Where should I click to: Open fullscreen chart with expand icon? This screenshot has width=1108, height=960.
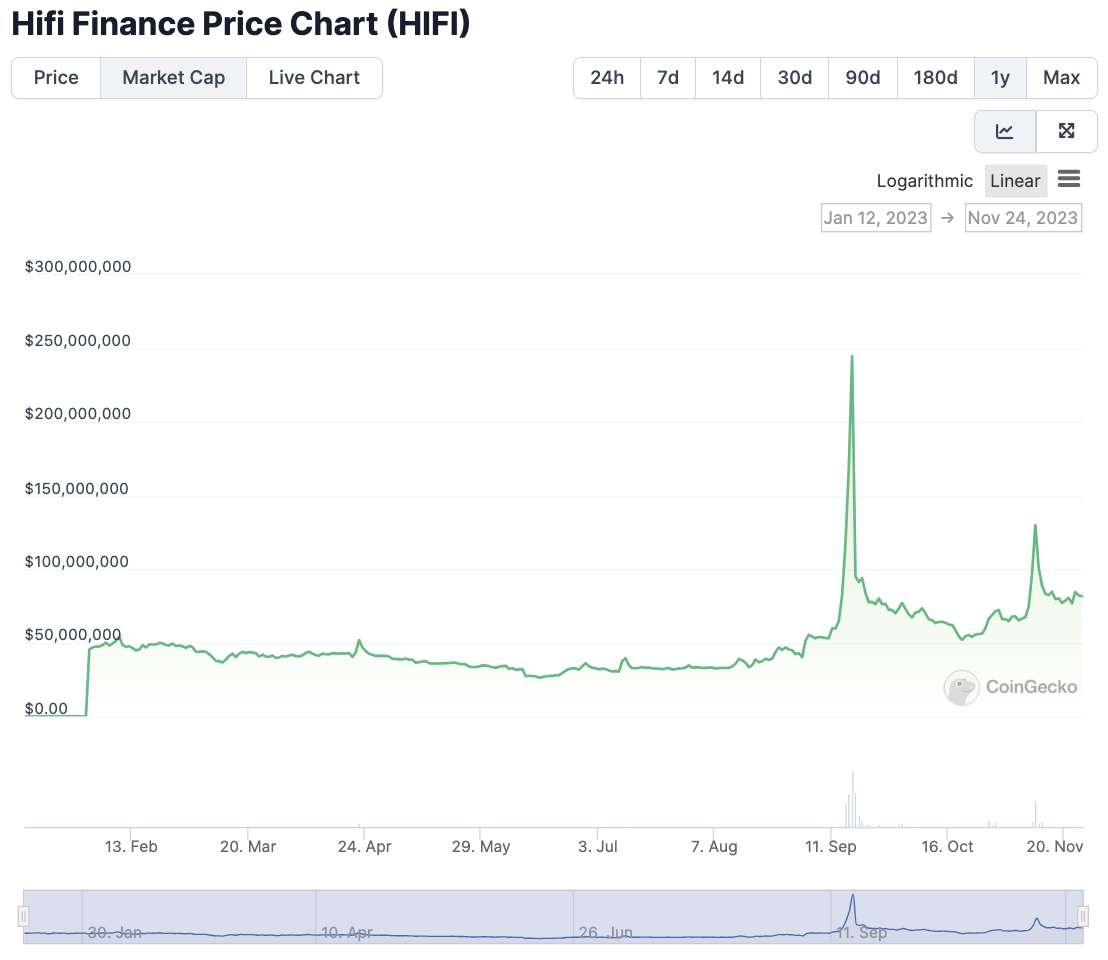(x=1066, y=131)
